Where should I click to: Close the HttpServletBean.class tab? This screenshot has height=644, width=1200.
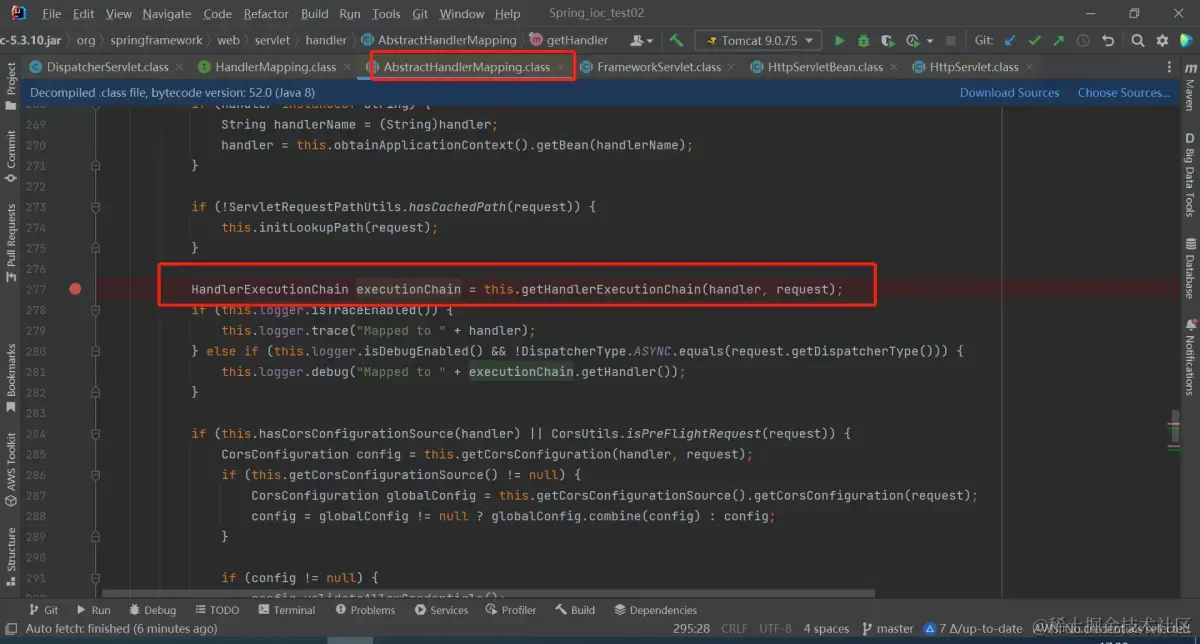(x=893, y=67)
